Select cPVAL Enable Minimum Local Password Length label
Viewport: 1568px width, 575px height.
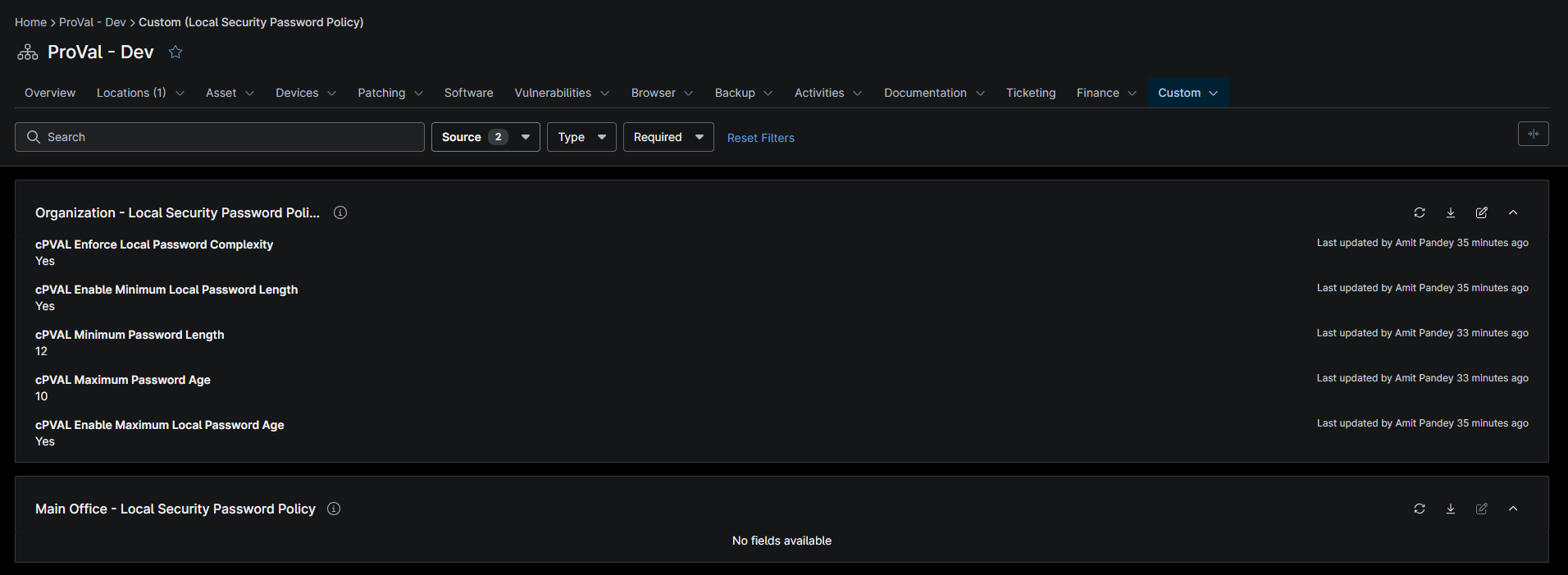166,290
